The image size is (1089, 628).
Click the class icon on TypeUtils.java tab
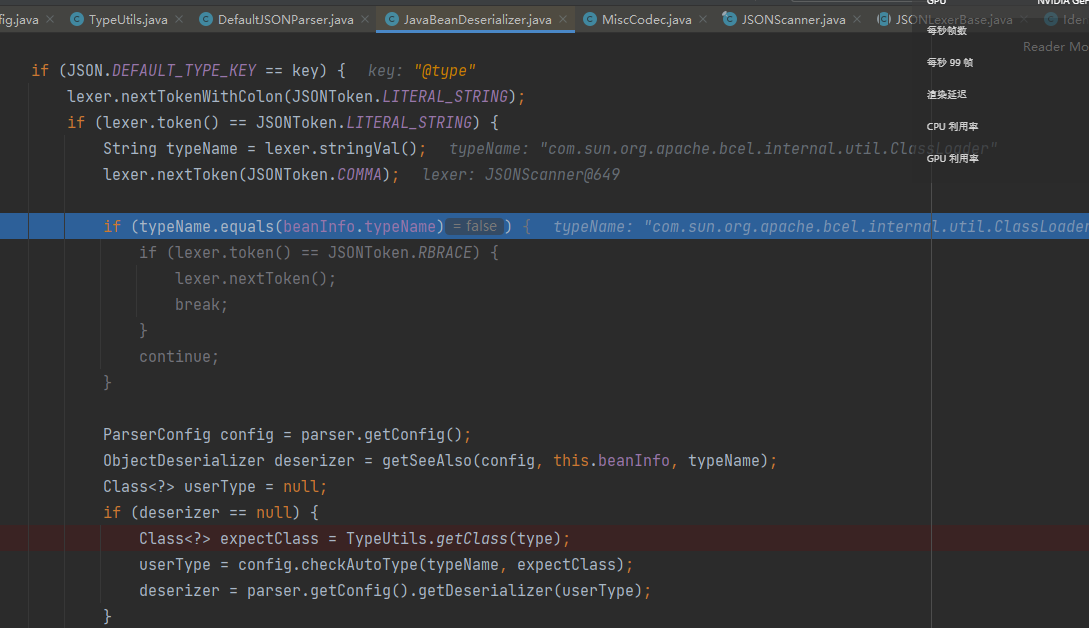pyautogui.click(x=77, y=19)
